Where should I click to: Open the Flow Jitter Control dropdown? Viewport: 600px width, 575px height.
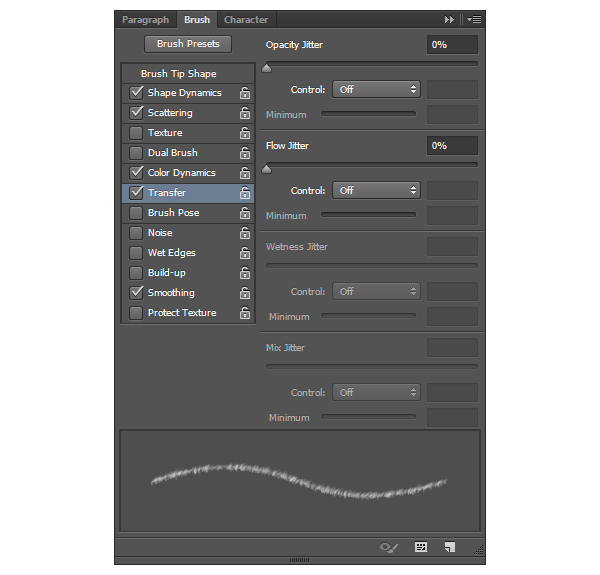pos(376,190)
